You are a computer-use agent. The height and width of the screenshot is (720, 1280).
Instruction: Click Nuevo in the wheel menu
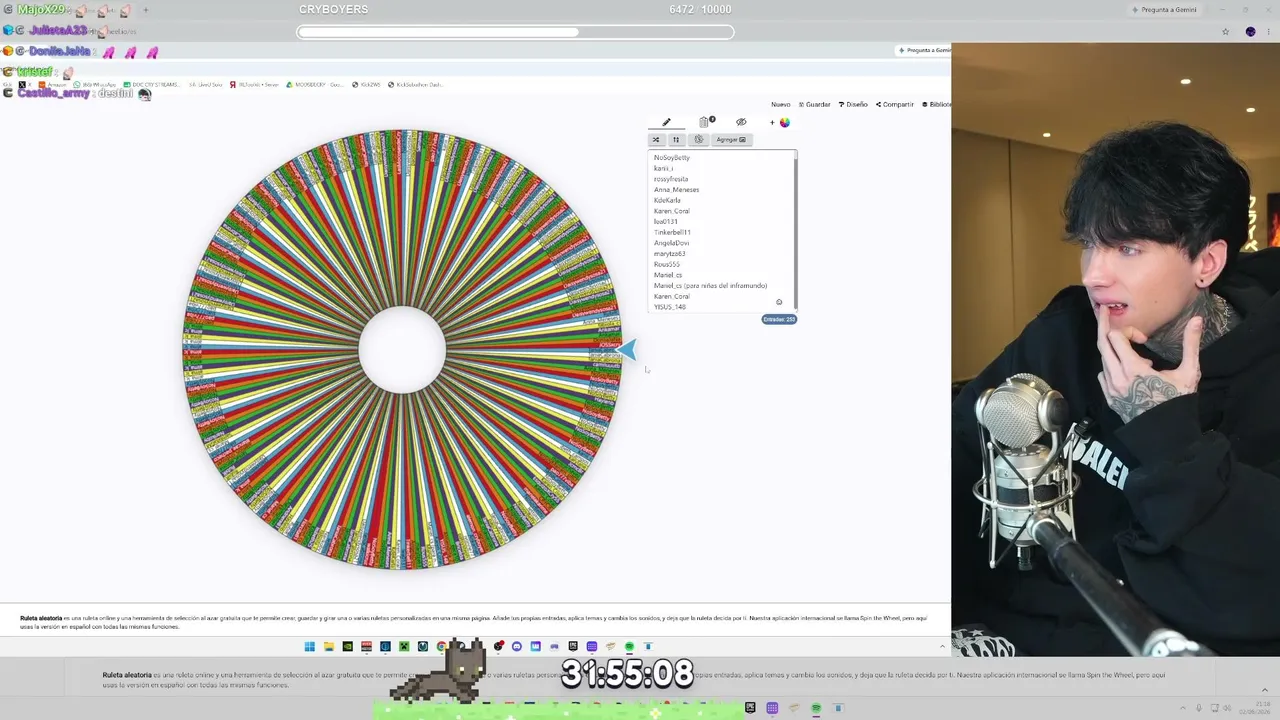pos(780,104)
